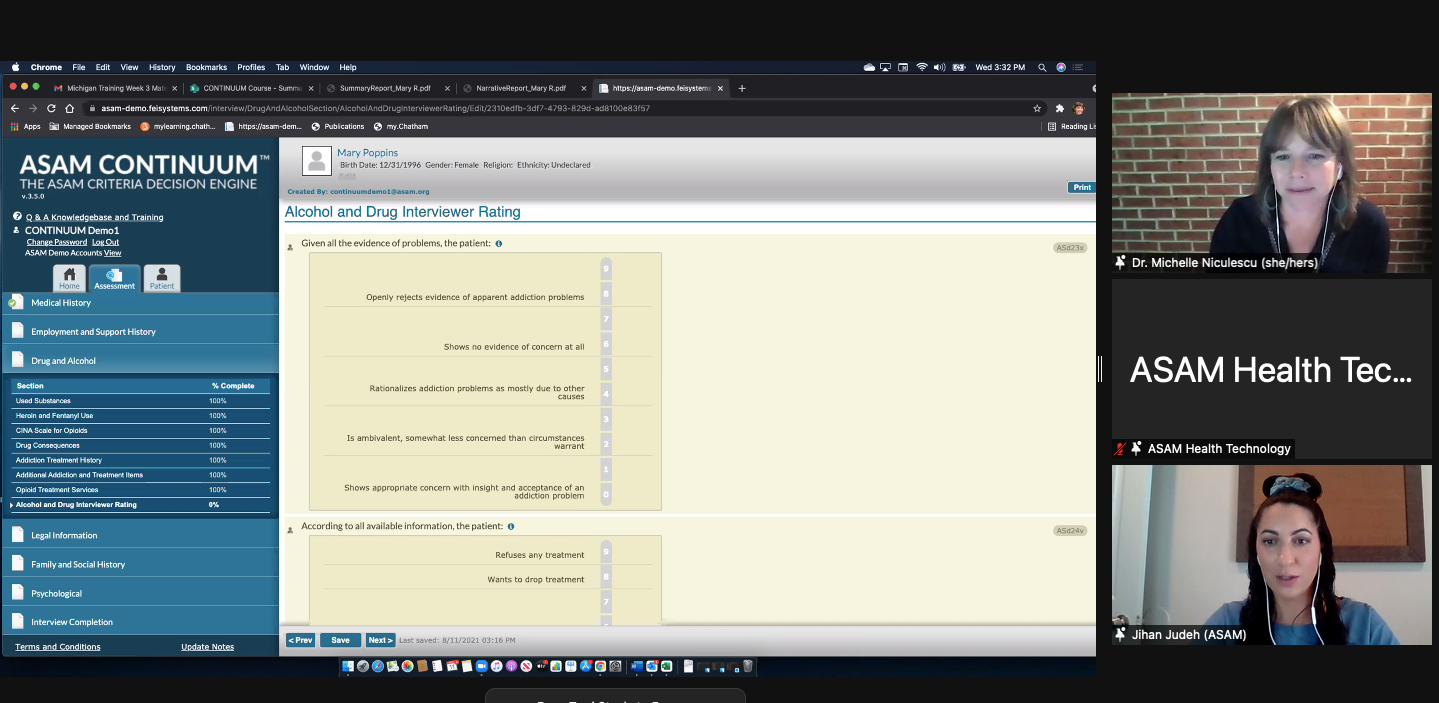Expand Family and Social History section

point(140,564)
